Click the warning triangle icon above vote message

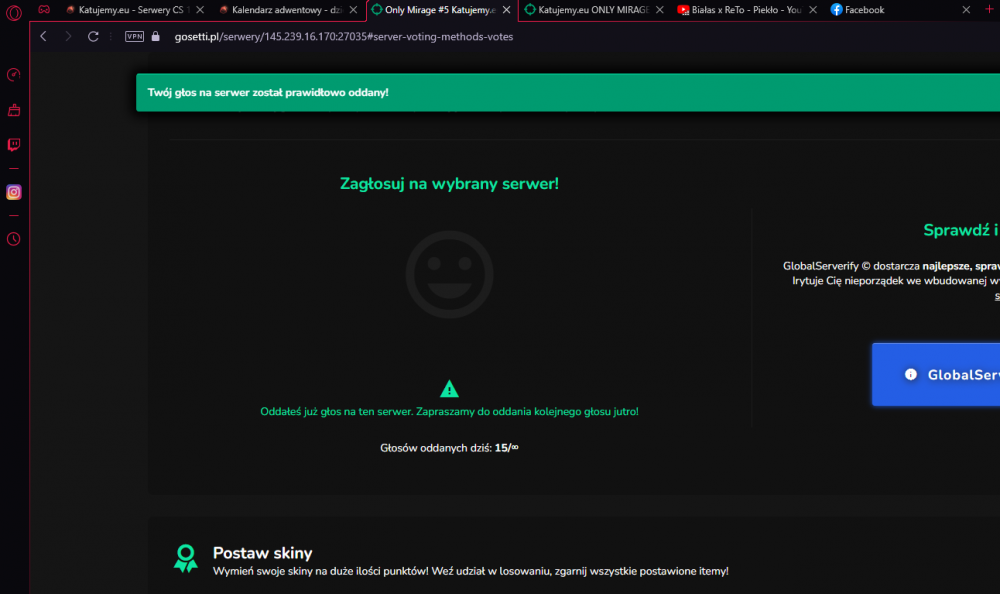click(449, 389)
